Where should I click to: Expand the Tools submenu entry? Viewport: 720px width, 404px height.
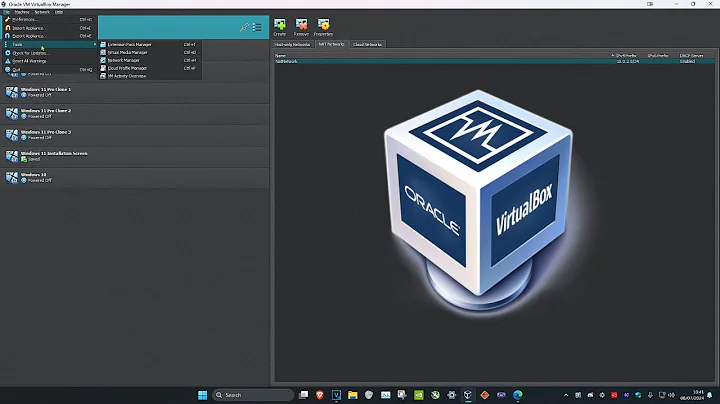[x=49, y=45]
